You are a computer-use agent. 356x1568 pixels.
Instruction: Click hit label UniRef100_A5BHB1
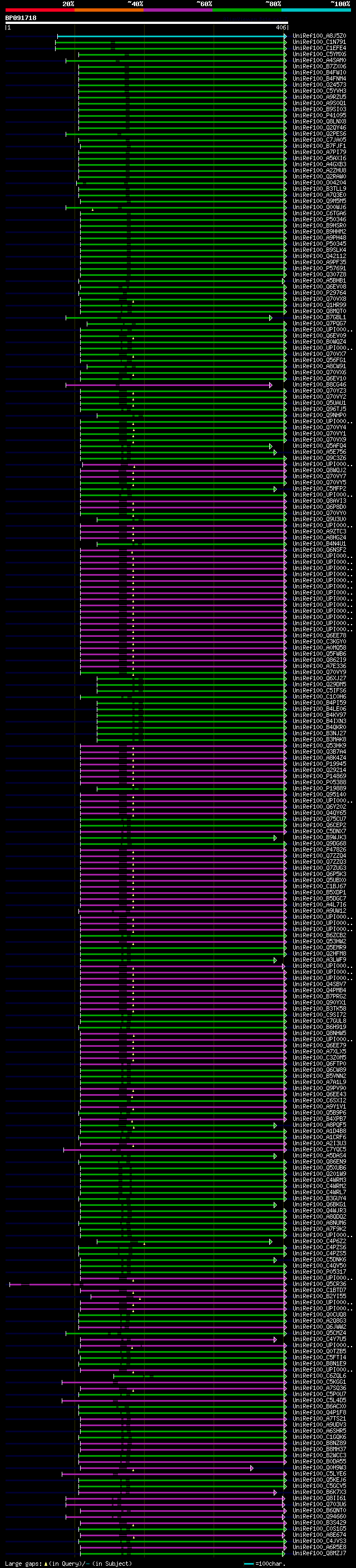click(x=319, y=280)
